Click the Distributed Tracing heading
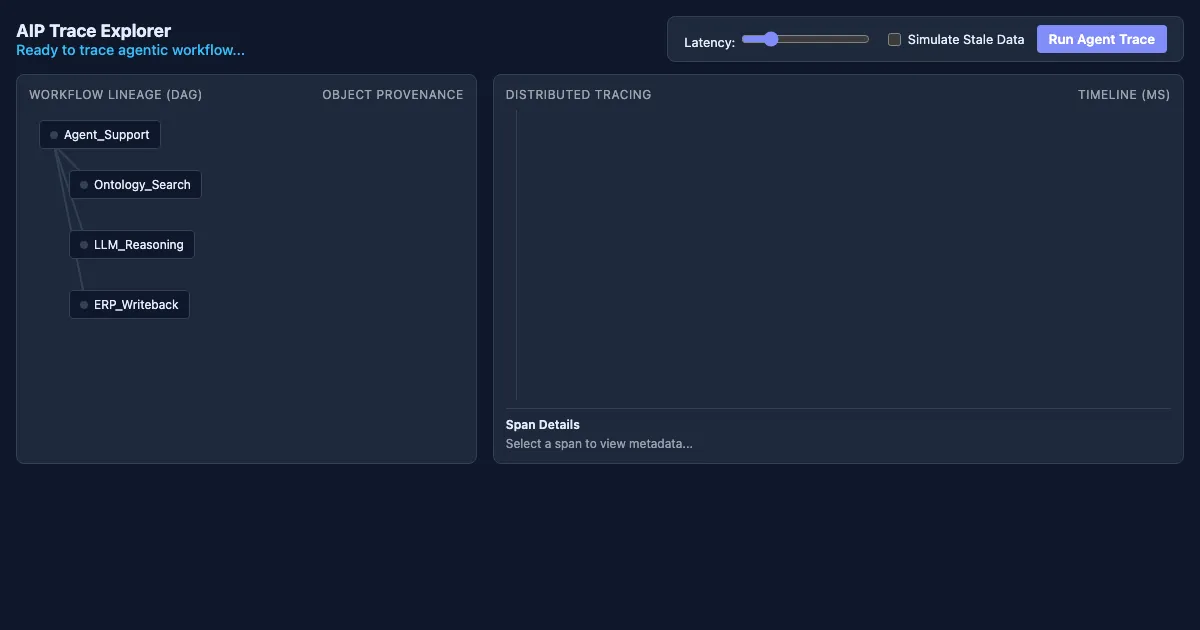Viewport: 1200px width, 630px height. 578,95
